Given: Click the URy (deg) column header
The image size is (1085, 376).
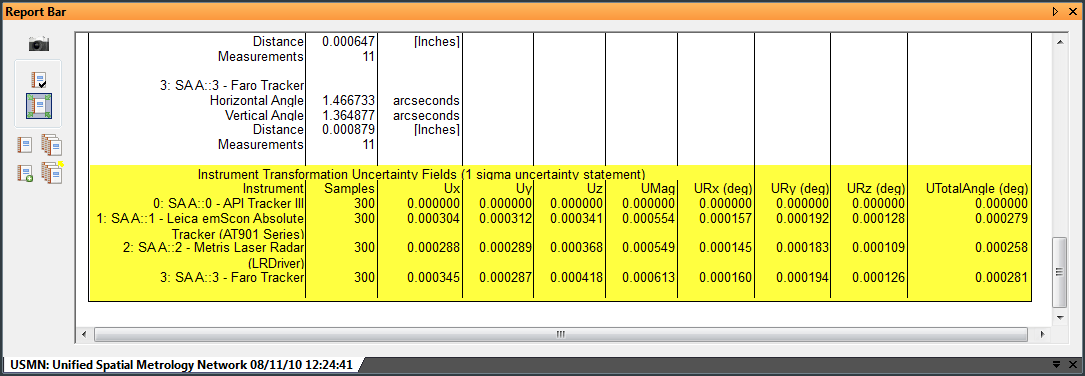Looking at the screenshot, I should pyautogui.click(x=800, y=188).
